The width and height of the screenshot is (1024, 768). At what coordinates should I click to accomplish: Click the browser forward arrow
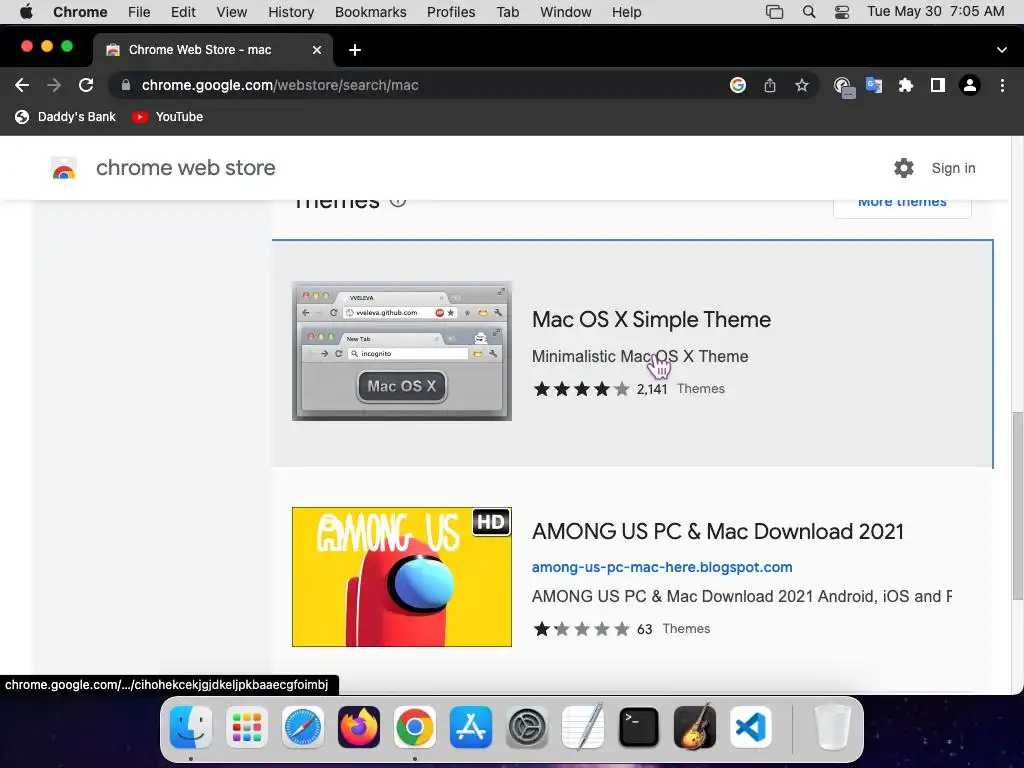click(x=54, y=85)
